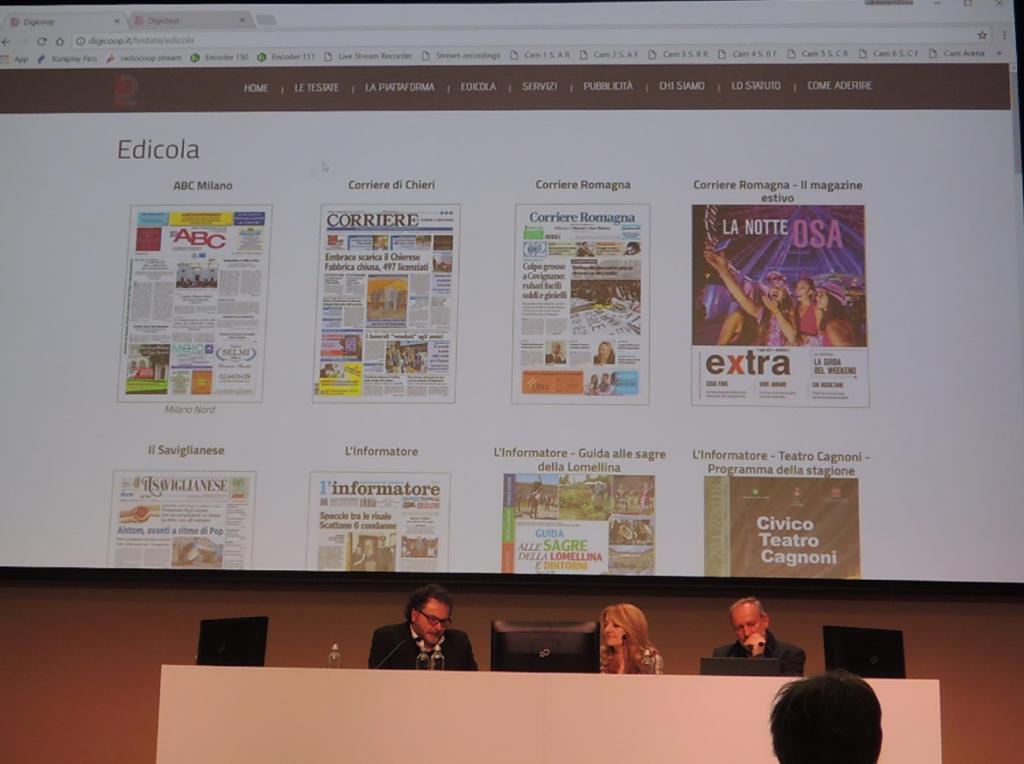This screenshot has width=1024, height=764.
Task: Click L'Informatore - Guida alle sagre title
Action: (579, 460)
